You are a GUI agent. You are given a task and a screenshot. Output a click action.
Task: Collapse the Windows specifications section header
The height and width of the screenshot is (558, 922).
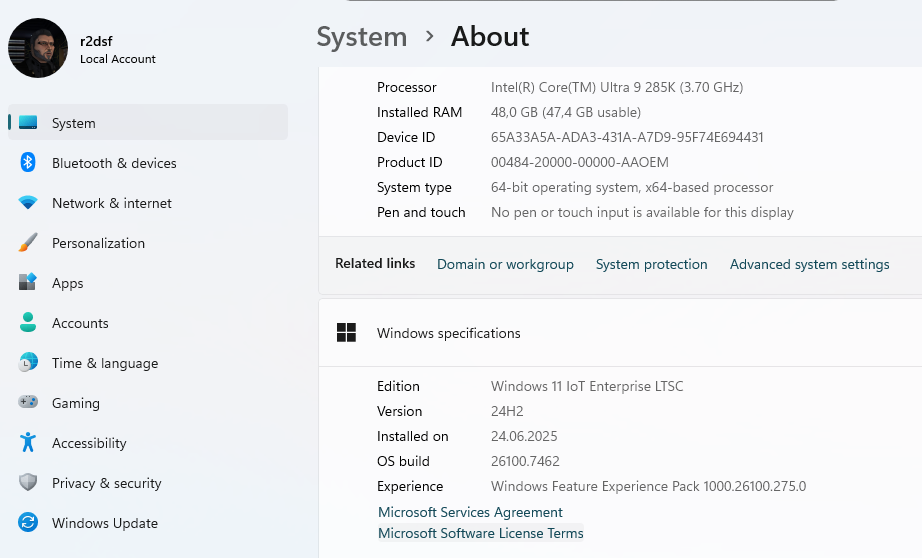tap(620, 333)
